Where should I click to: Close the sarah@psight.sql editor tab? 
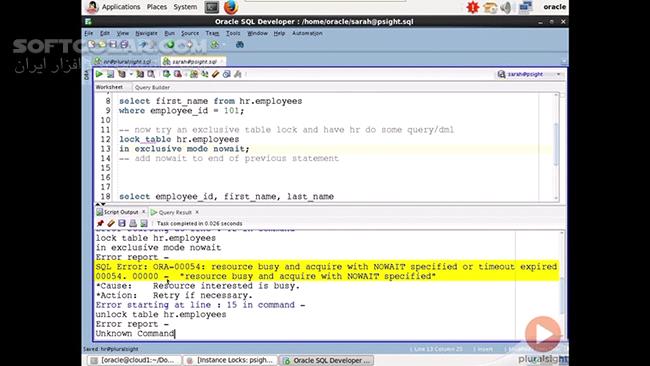[222, 61]
